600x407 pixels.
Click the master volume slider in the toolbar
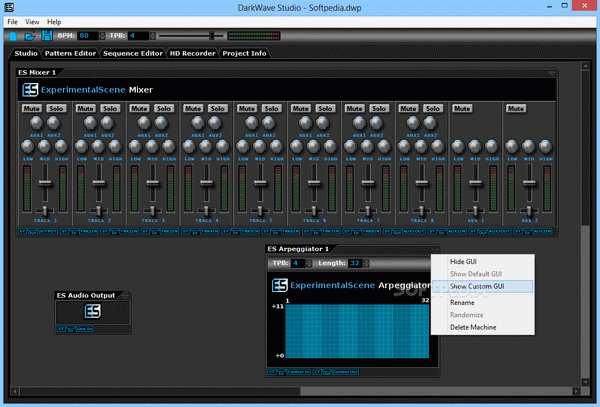pyautogui.click(x=191, y=36)
